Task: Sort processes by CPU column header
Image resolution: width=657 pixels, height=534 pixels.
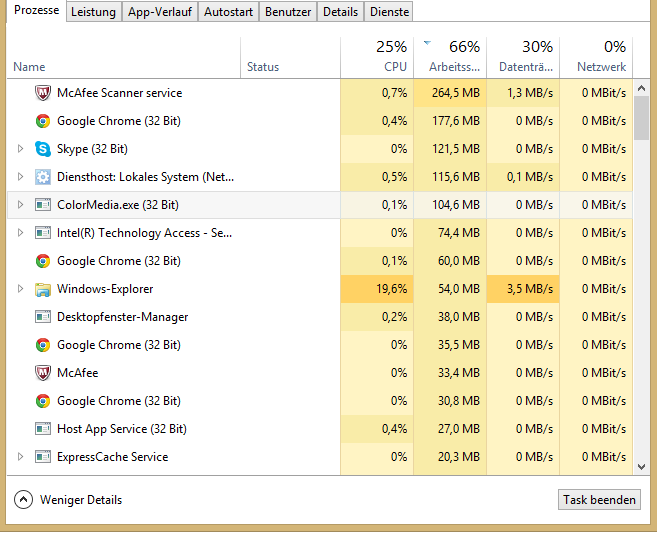Action: (x=377, y=57)
